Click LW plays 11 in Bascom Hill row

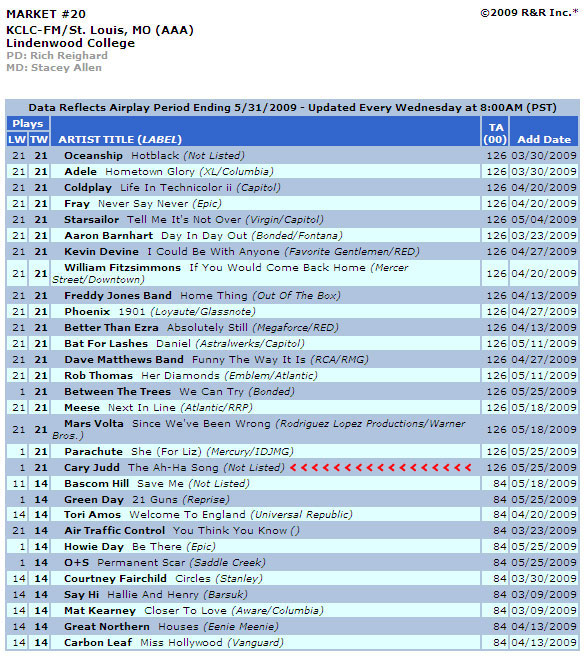[x=18, y=483]
